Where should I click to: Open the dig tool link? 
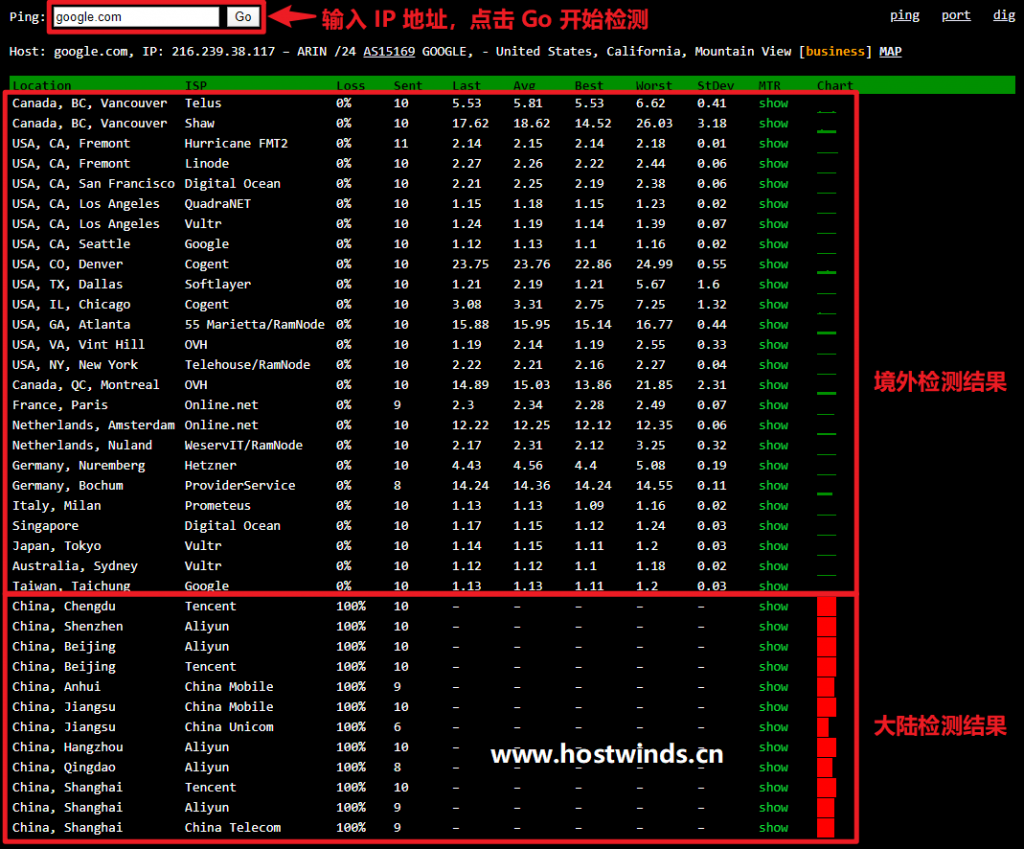[1004, 15]
